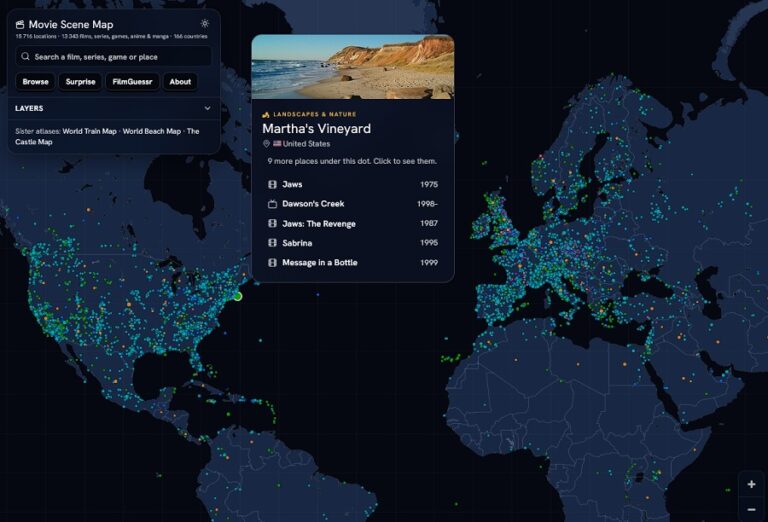Click the United States flag icon
The height and width of the screenshot is (522, 768).
(x=277, y=143)
